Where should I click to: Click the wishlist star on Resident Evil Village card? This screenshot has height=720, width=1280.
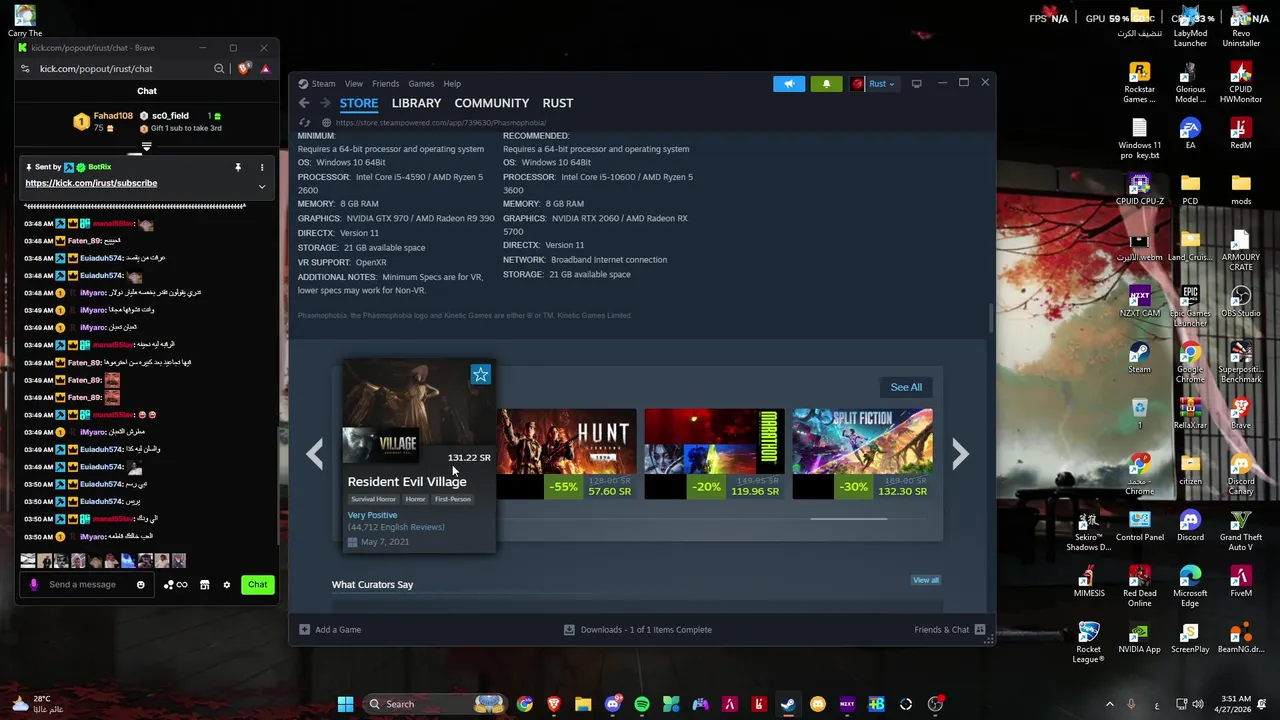481,375
